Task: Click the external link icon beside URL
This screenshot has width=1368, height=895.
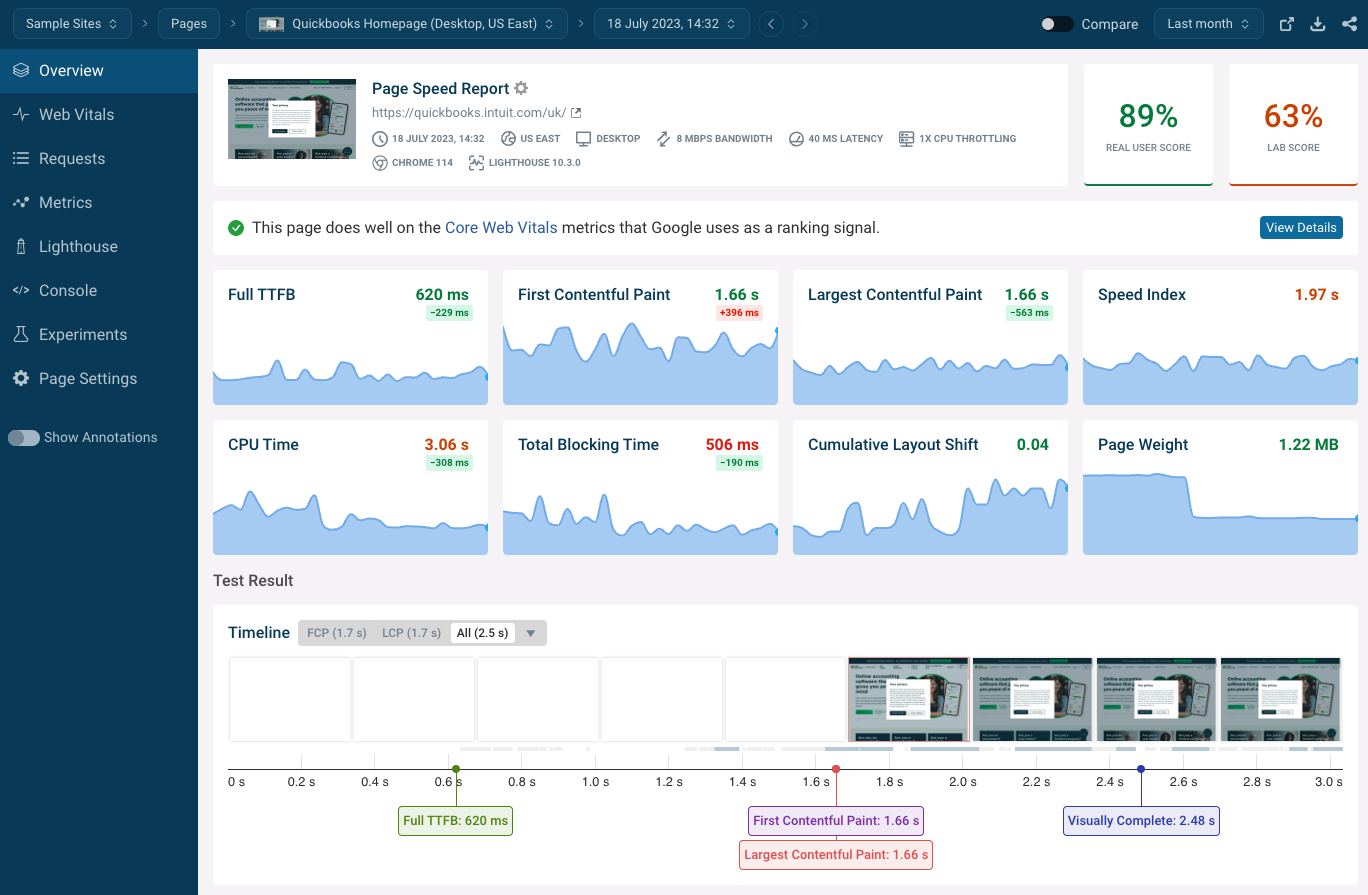Action: [x=576, y=113]
